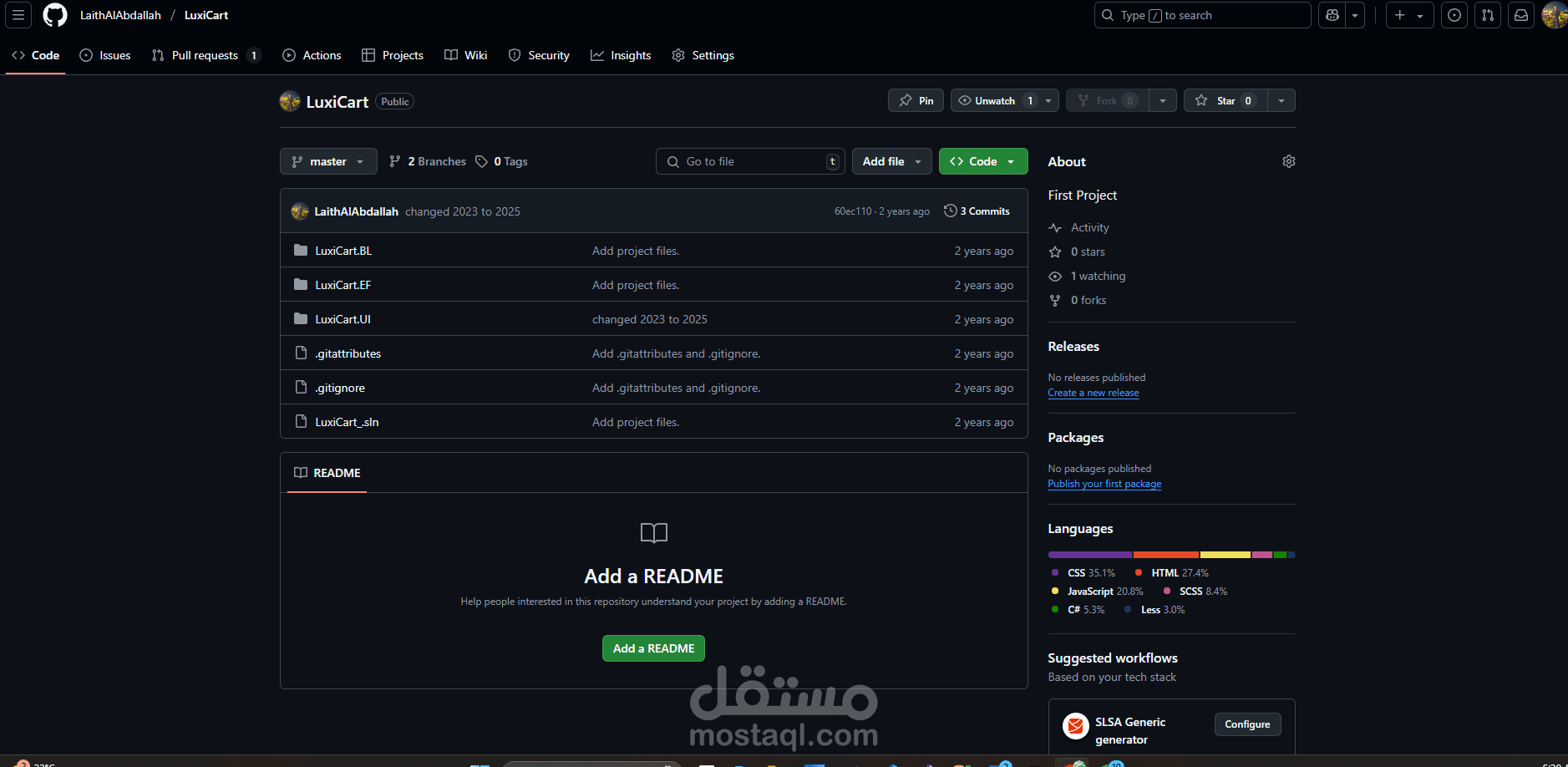1568x767 pixels.
Task: Click the red HTML segment of the language bar
Action: pyautogui.click(x=1166, y=555)
